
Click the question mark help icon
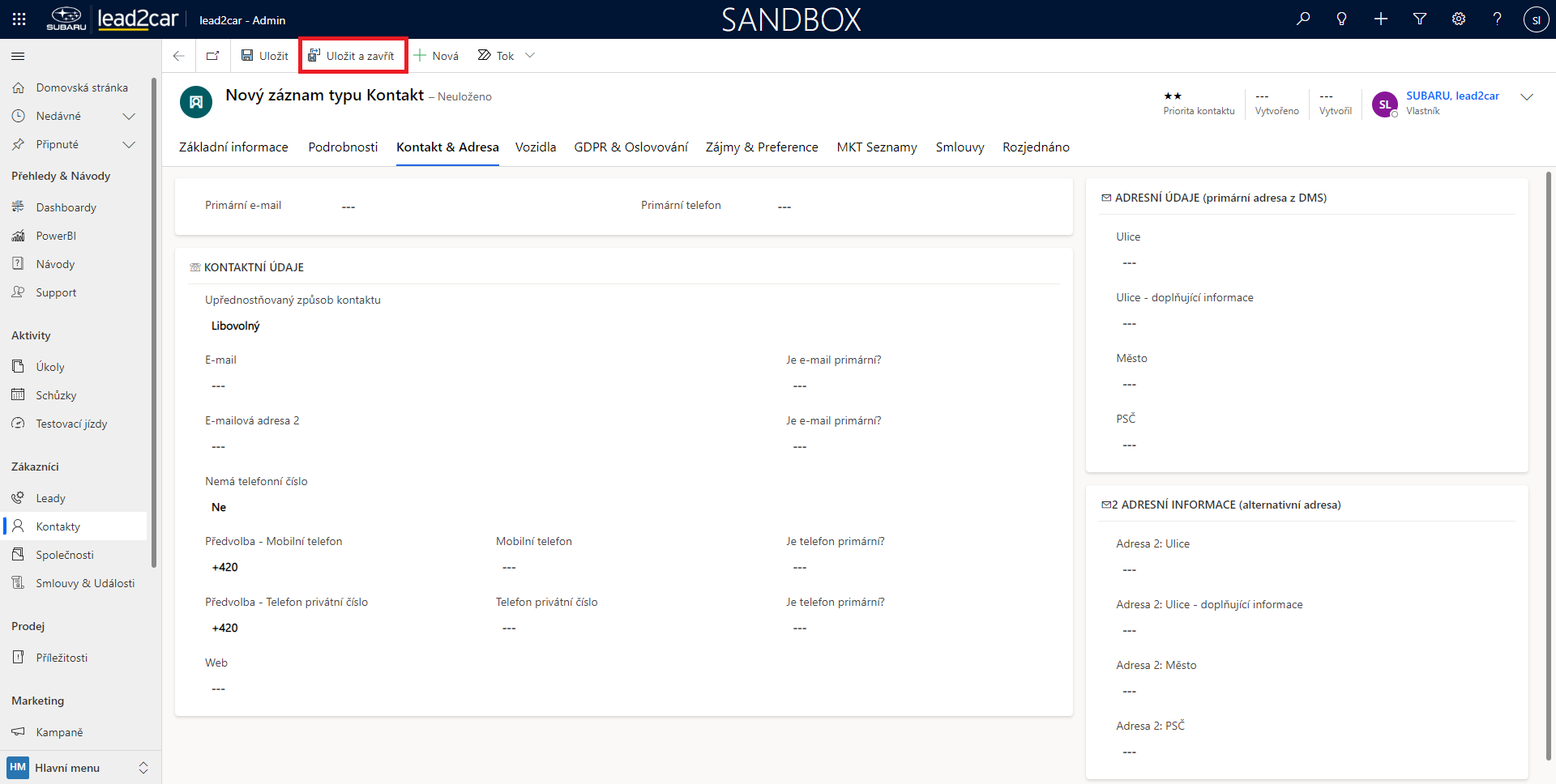tap(1497, 19)
